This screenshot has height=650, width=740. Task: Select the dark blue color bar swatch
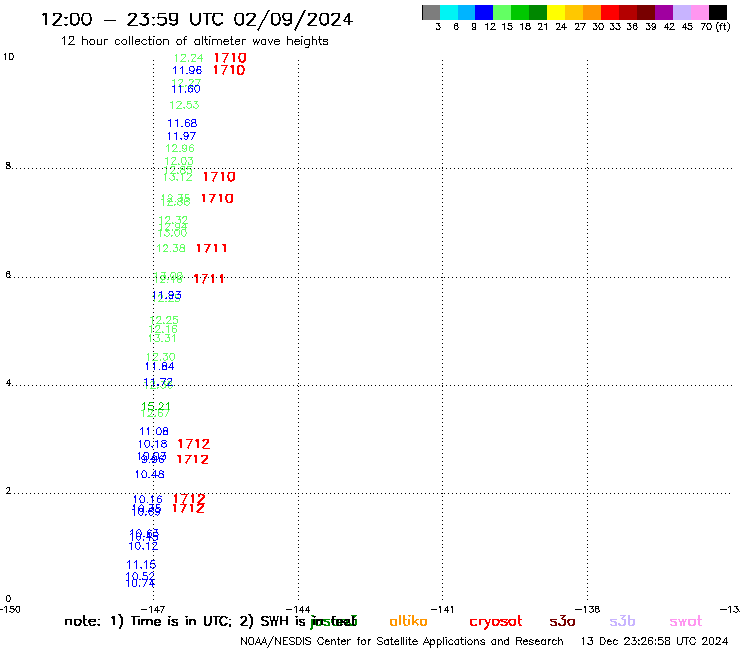click(x=484, y=12)
